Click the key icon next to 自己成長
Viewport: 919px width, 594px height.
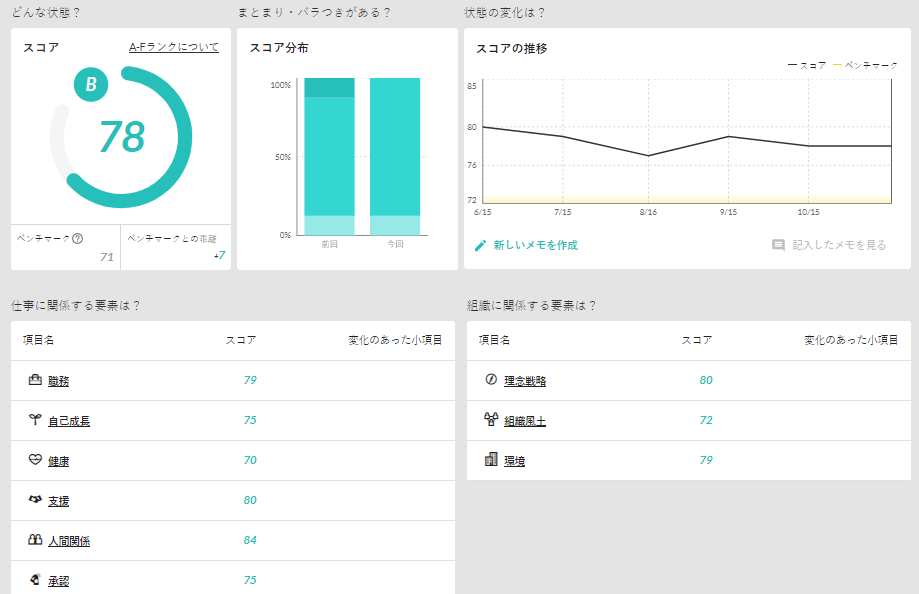click(x=34, y=420)
